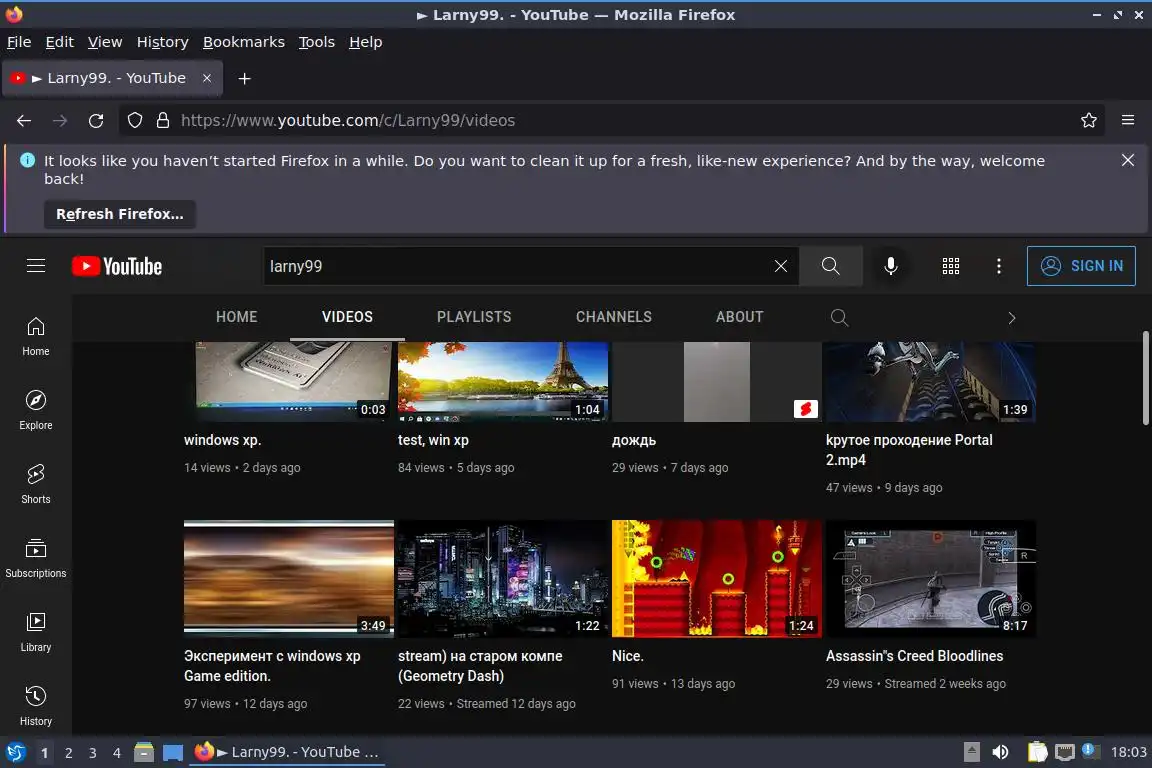Open the 'Nice.' video title link
The image size is (1152, 768).
click(x=627, y=656)
